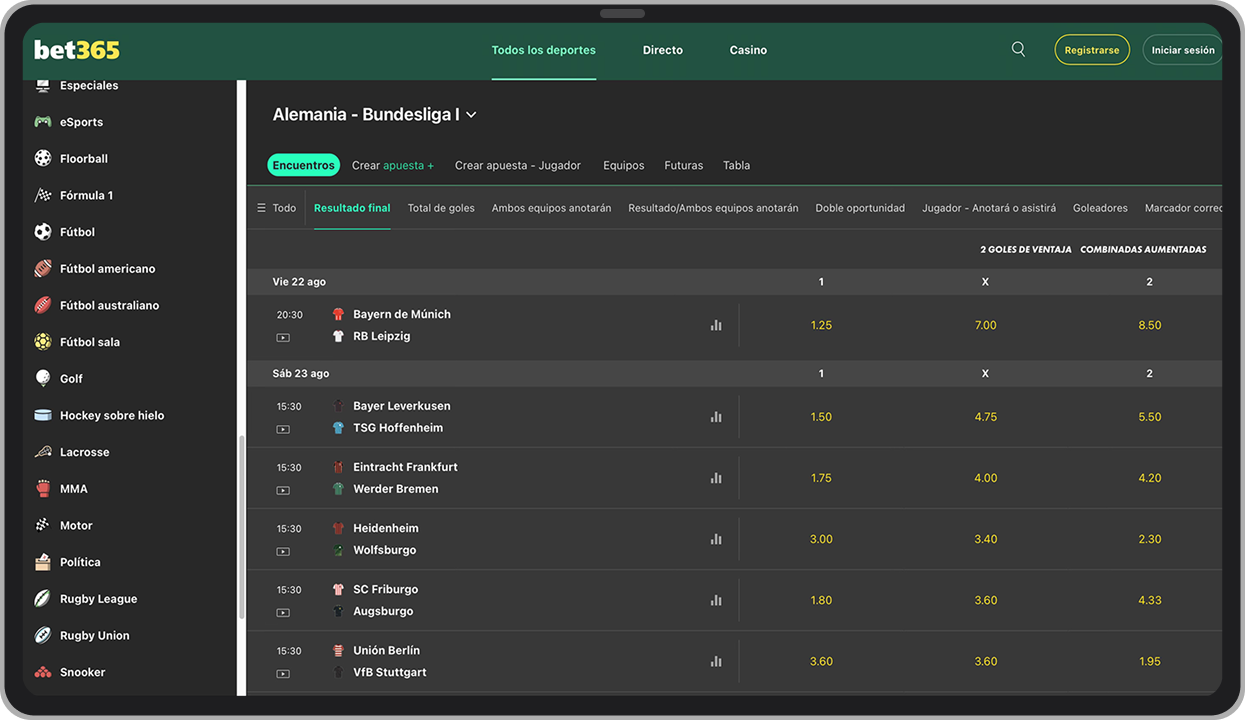This screenshot has height=720, width=1245.
Task: Open the Bayern de Múnich match
Action: tap(402, 314)
